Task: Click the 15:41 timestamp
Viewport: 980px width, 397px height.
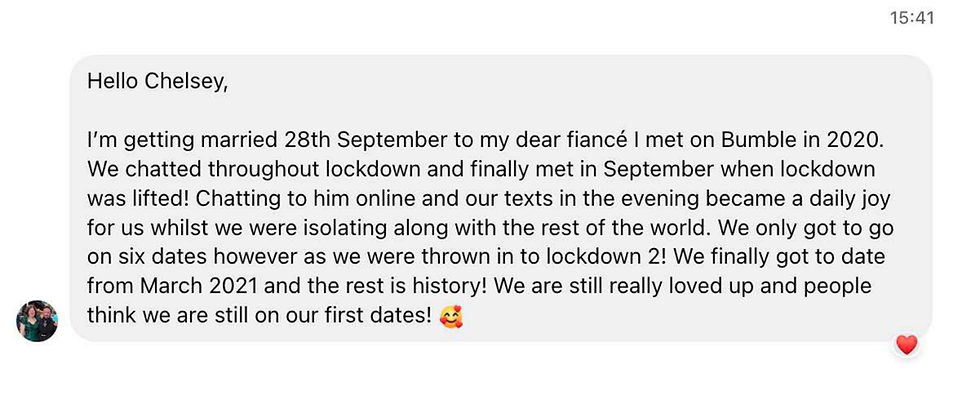Action: (x=912, y=18)
